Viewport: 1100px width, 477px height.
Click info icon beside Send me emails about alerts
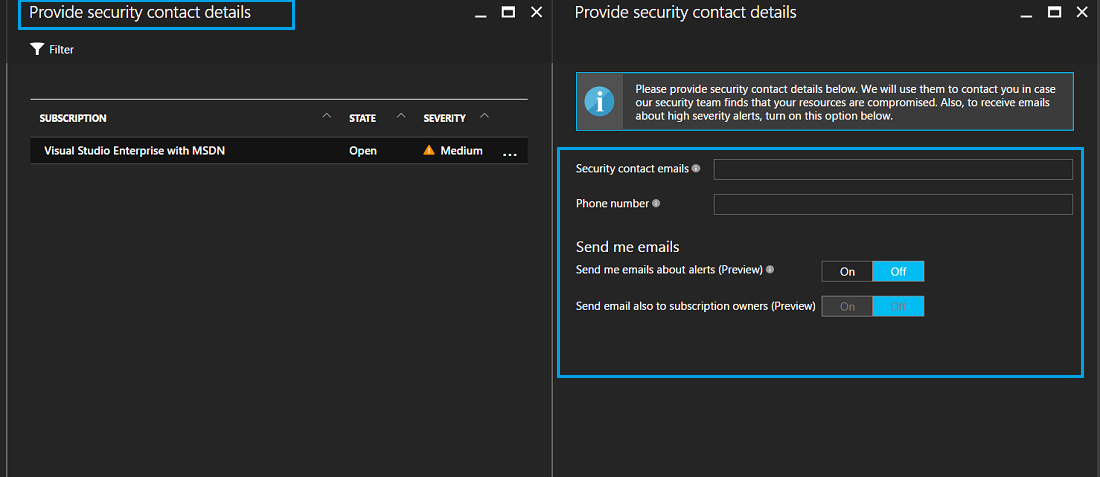[770, 270]
